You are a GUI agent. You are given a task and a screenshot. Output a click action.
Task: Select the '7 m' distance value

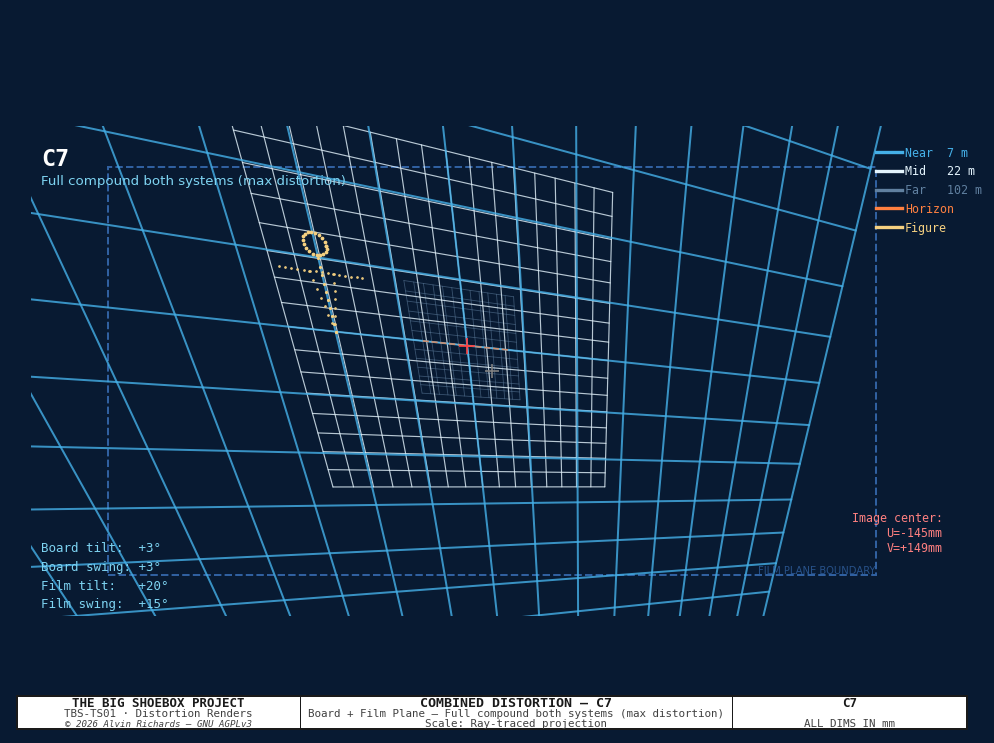click(x=957, y=153)
